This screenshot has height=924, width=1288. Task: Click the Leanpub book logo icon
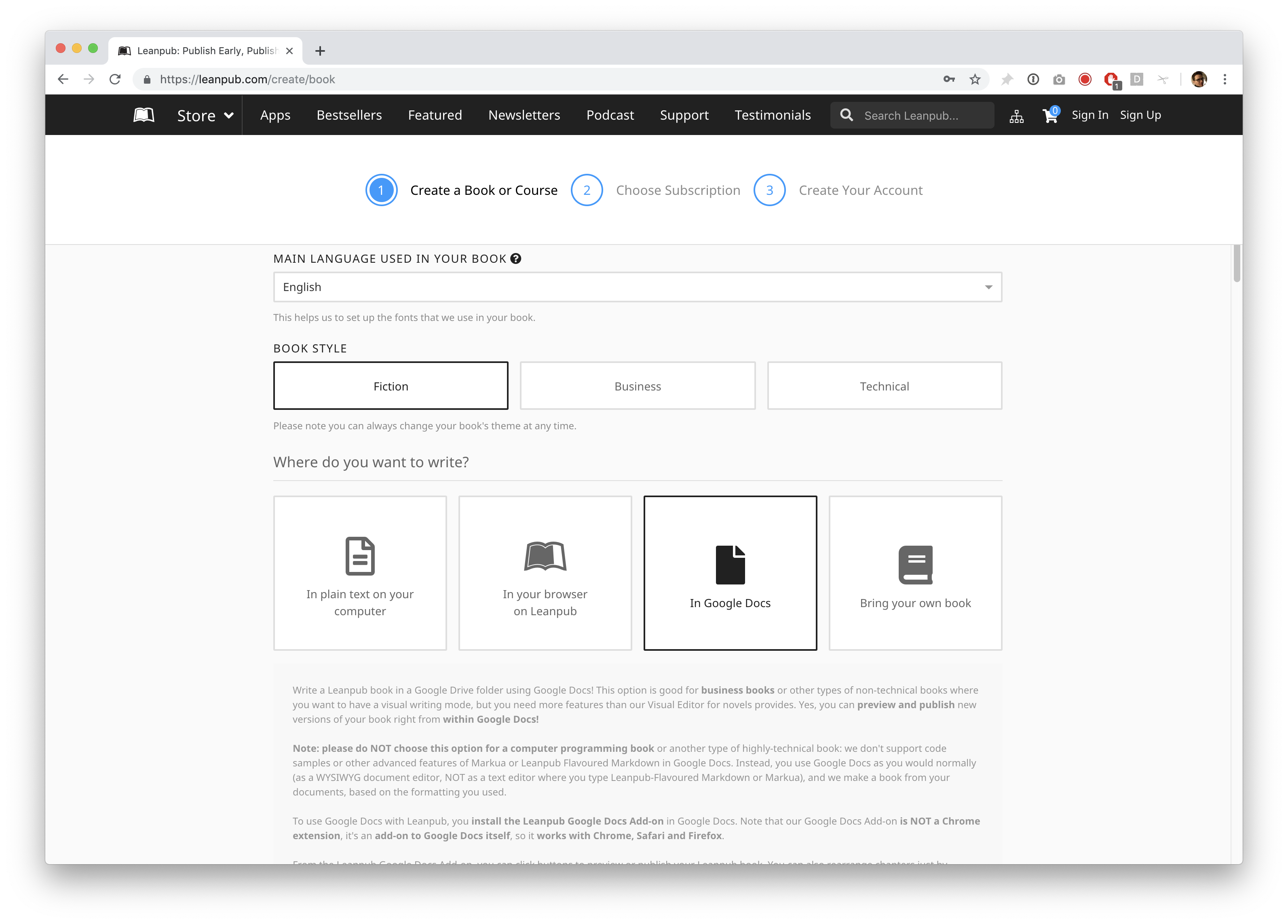tap(144, 115)
